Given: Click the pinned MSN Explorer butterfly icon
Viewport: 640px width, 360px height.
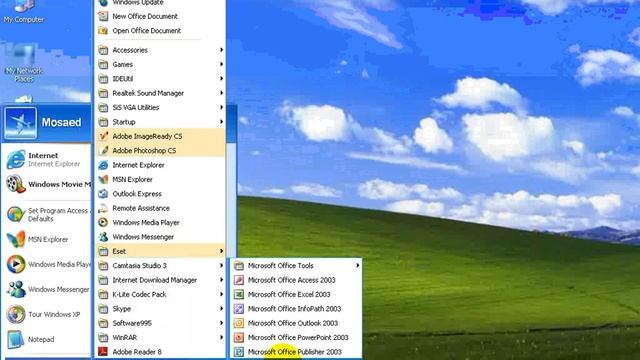Looking at the screenshot, I should tap(16, 240).
